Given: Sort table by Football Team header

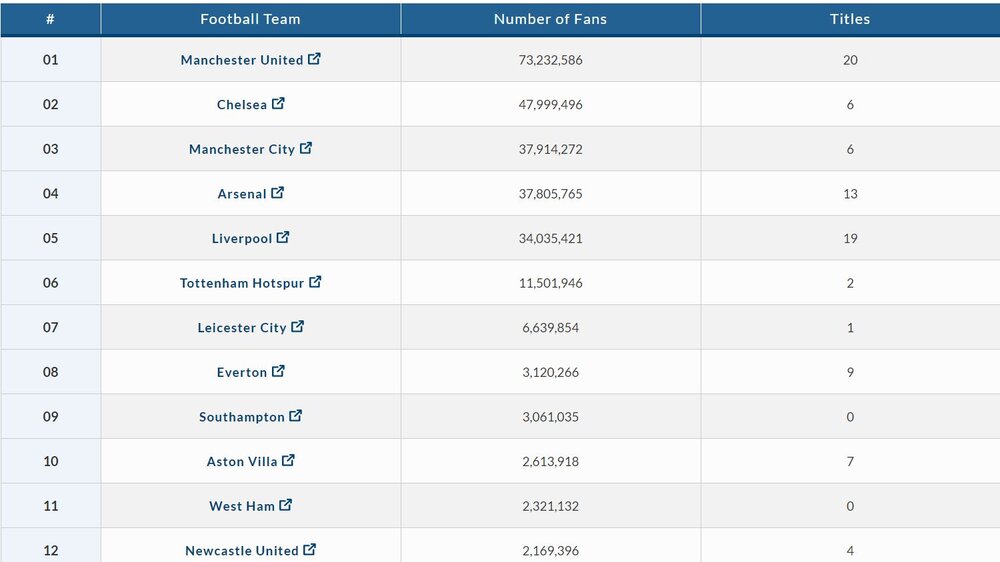Looking at the screenshot, I should click(251, 19).
